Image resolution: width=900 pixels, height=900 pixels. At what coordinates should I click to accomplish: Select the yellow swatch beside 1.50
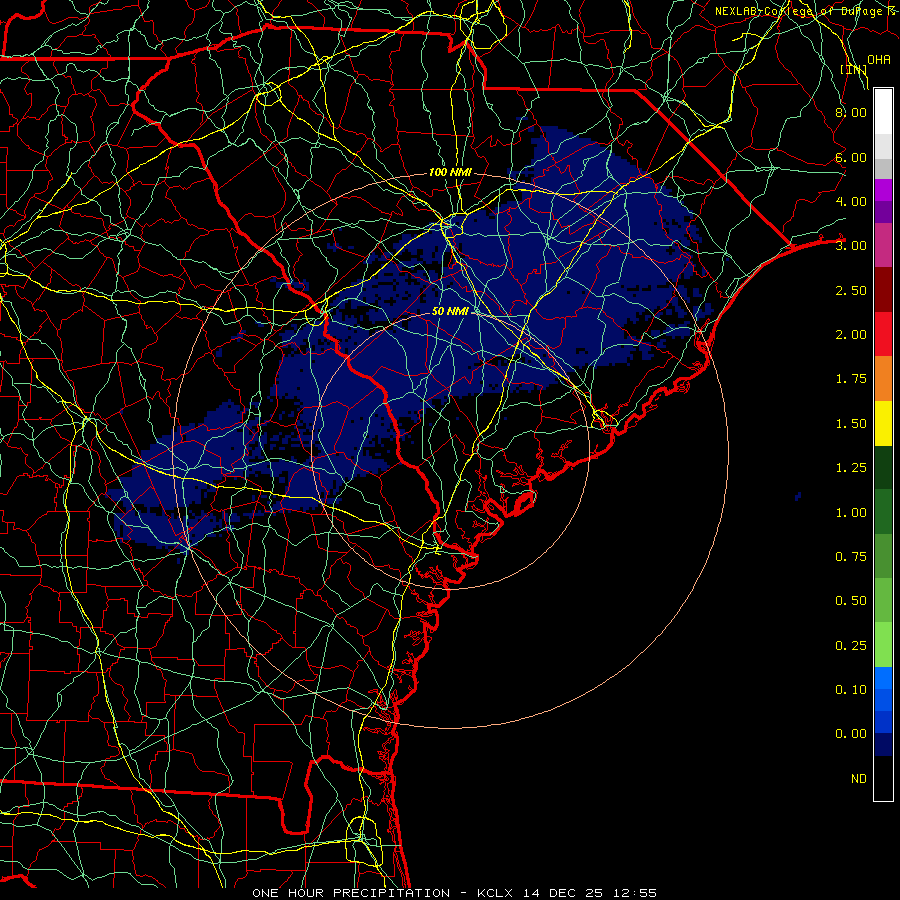[883, 423]
